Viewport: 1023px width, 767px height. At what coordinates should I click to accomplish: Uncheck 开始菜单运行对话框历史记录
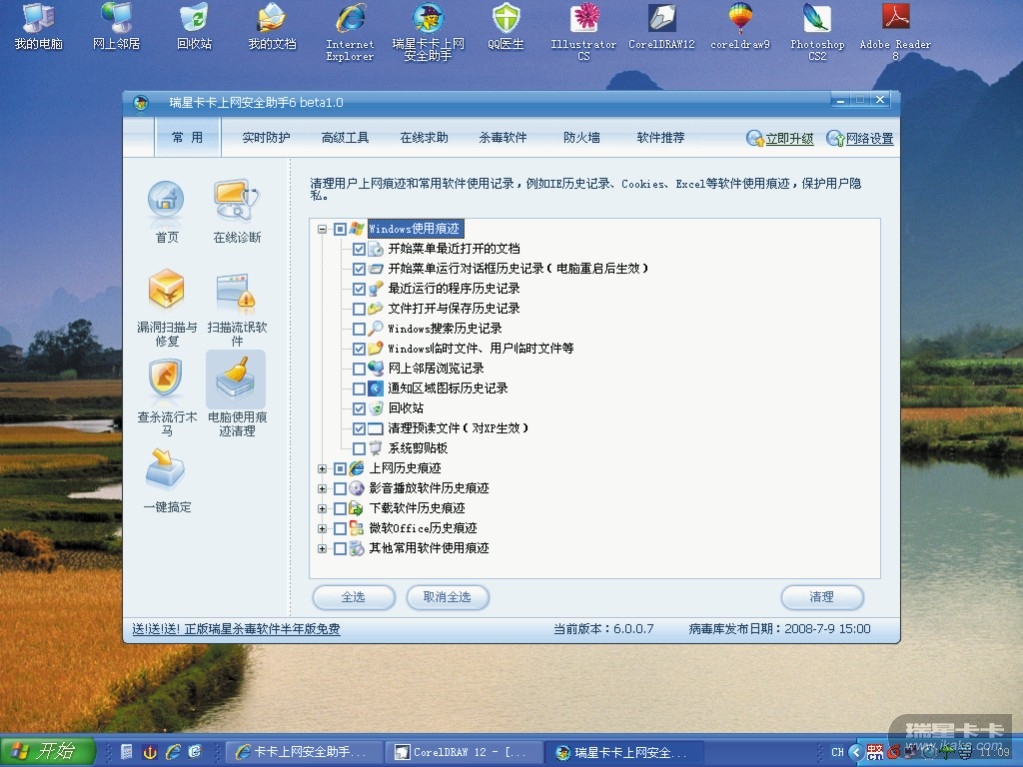pyautogui.click(x=359, y=269)
